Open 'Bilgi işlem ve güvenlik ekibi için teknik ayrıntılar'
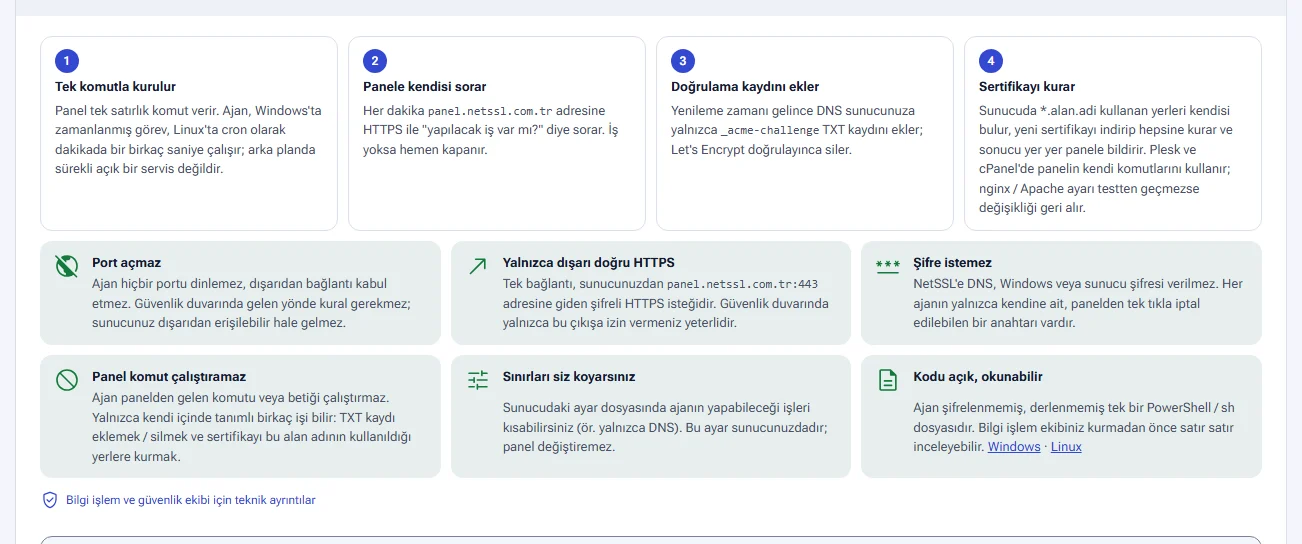The height and width of the screenshot is (544, 1302). coord(190,500)
